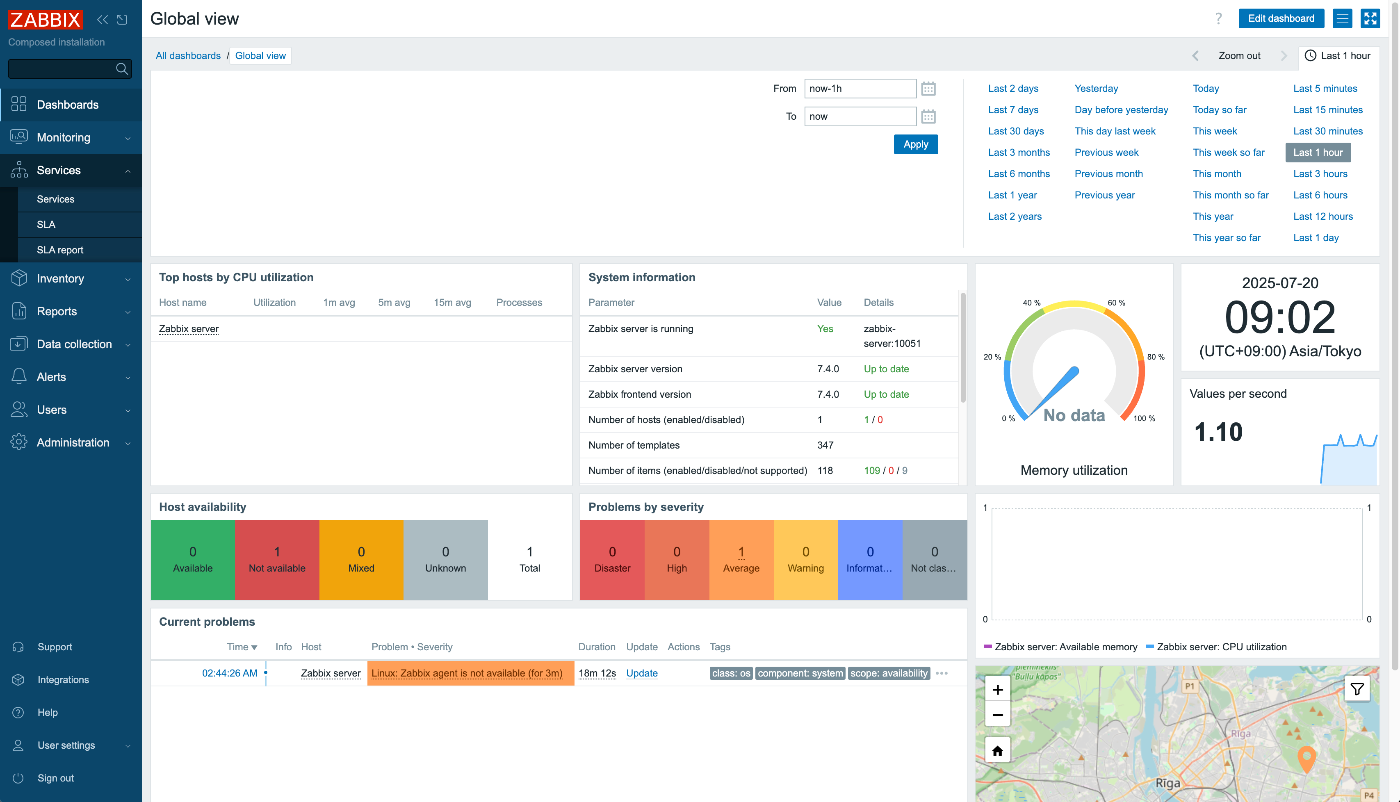Click the Apply button
The image size is (1400, 802).
coord(916,144)
